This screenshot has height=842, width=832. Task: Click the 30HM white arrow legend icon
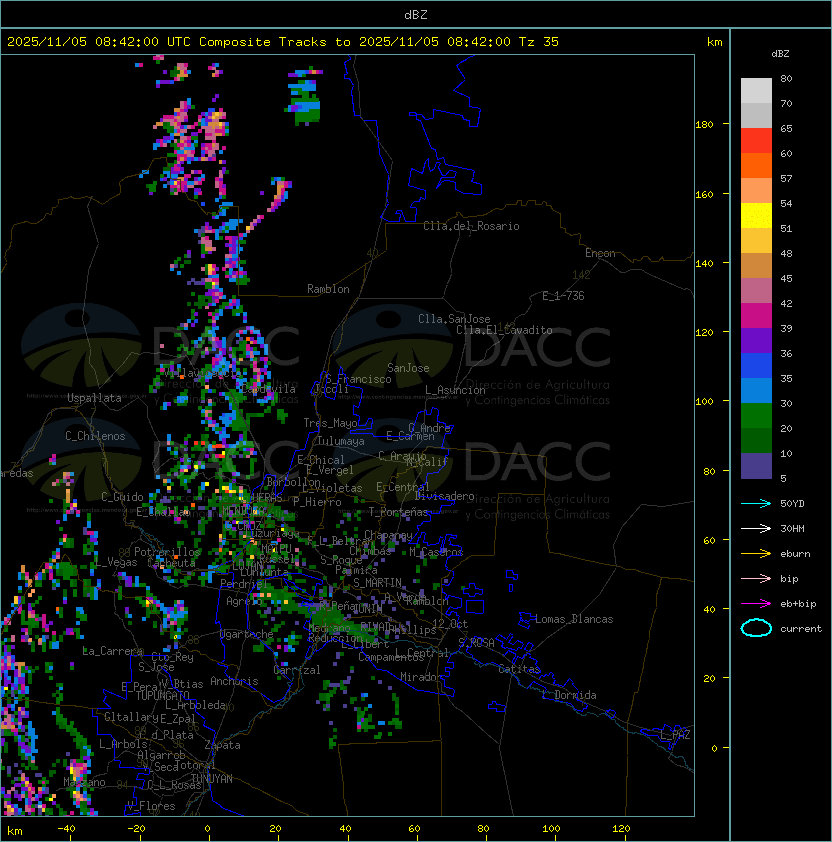coord(756,528)
